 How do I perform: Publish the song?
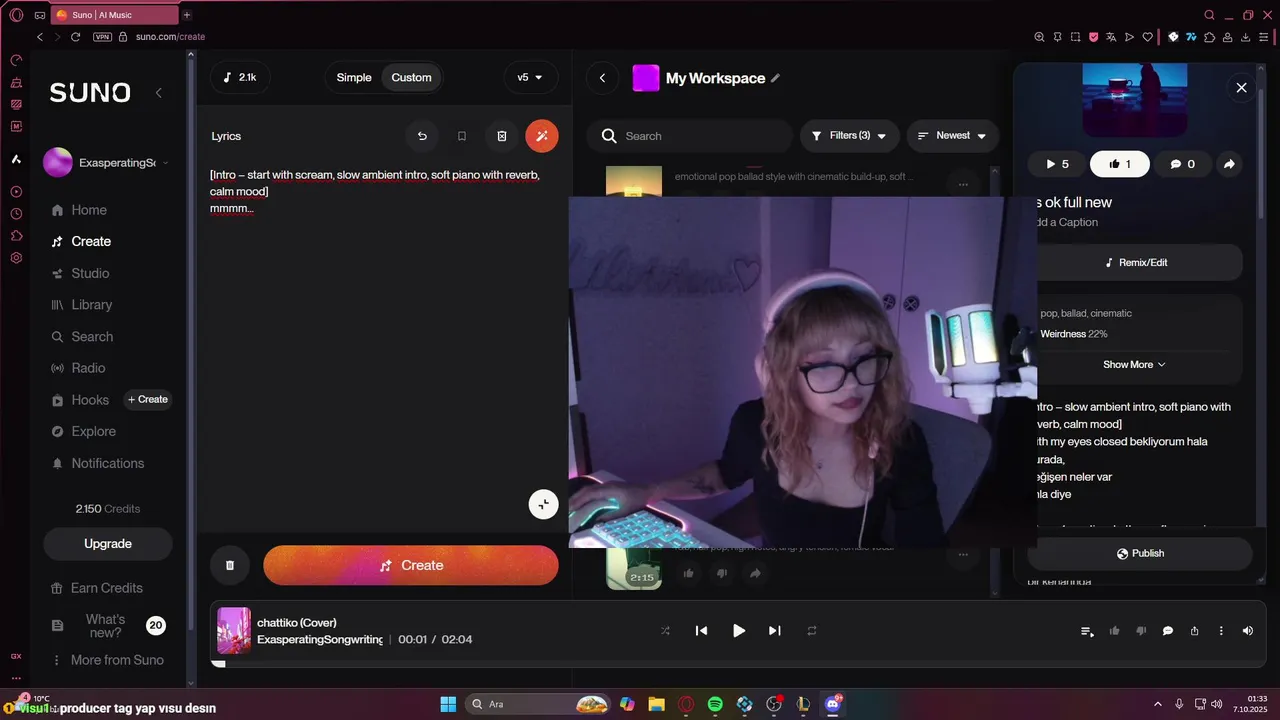pos(1140,553)
